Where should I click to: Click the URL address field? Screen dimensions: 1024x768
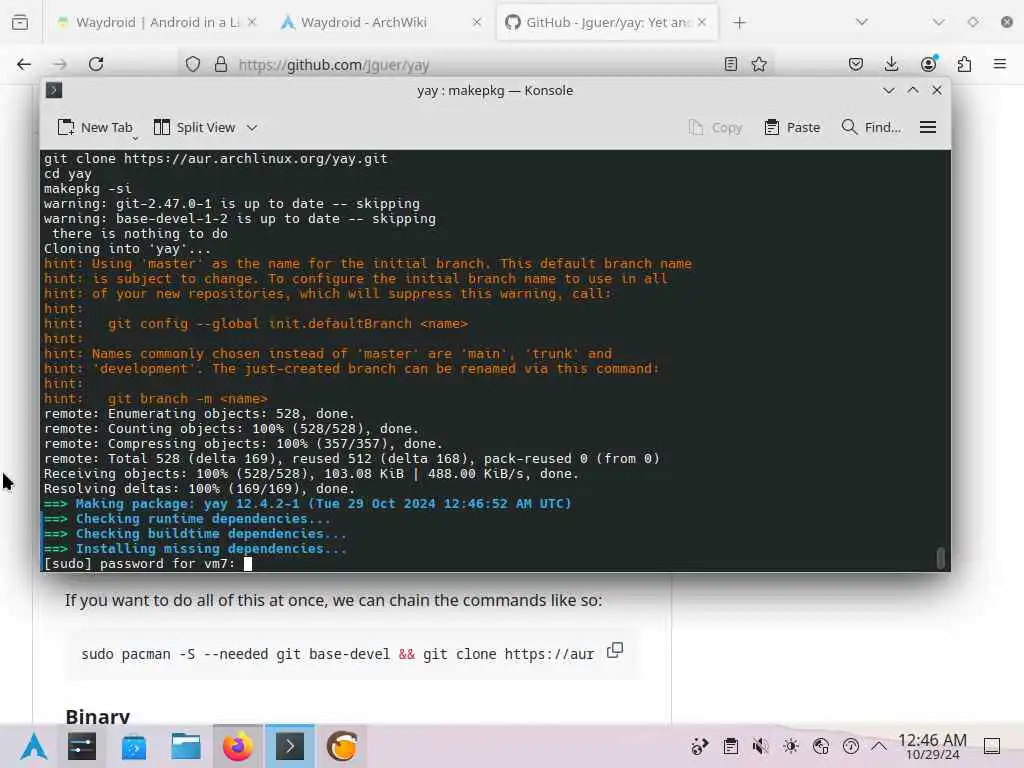[477, 65]
